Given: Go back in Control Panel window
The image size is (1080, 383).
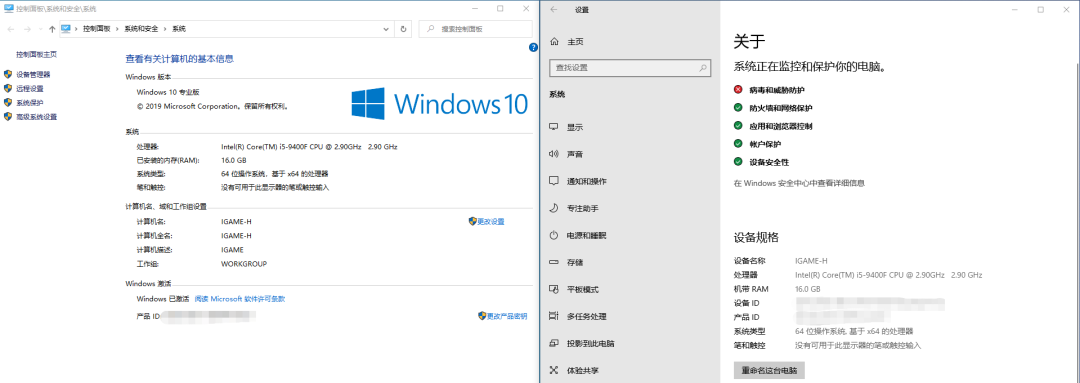Looking at the screenshot, I should (10, 29).
